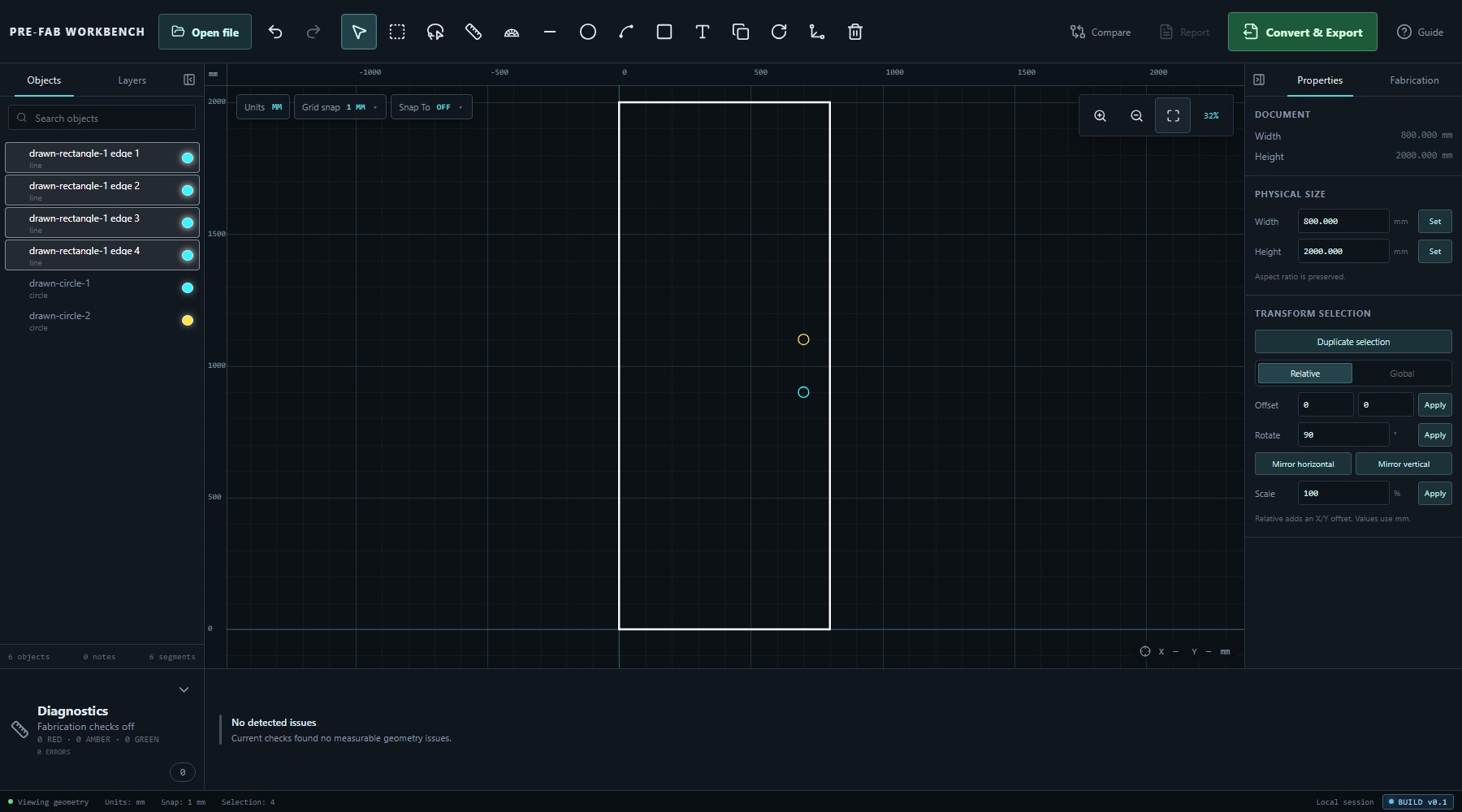This screenshot has height=812, width=1462.
Task: Select the protractor angle tool
Action: pyautogui.click(x=512, y=32)
